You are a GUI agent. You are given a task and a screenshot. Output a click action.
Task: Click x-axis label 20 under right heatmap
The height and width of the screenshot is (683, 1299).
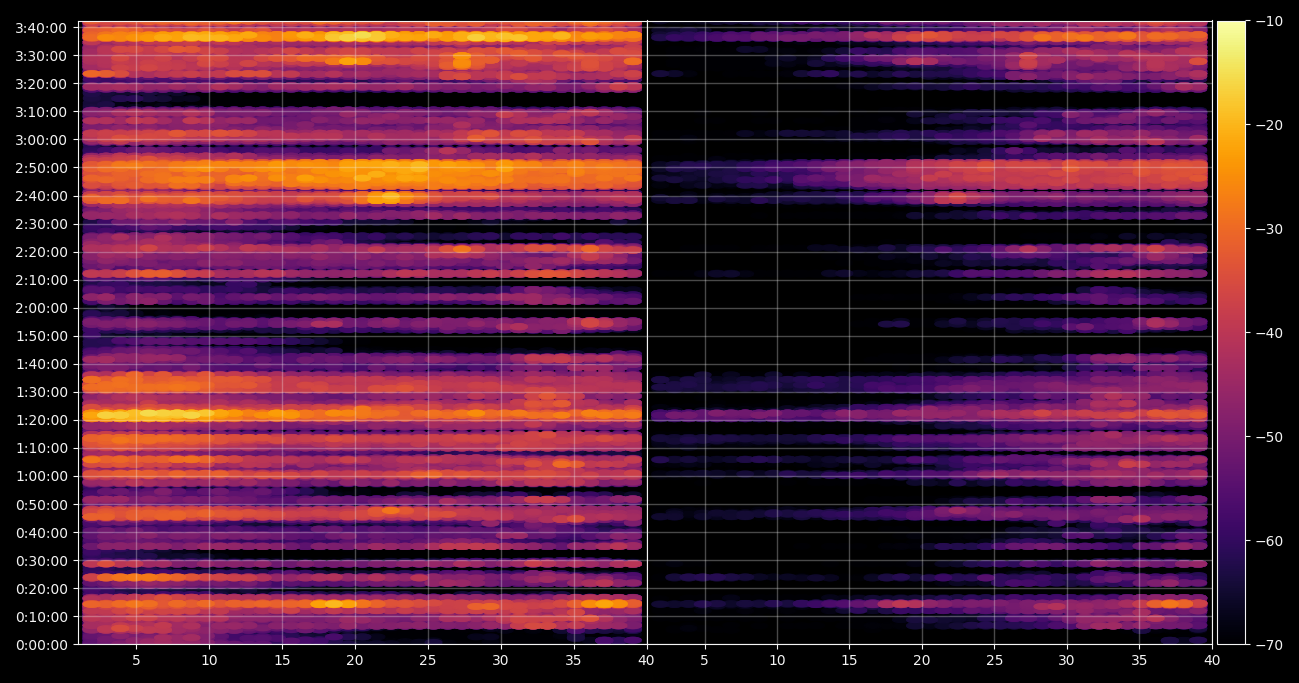click(922, 660)
